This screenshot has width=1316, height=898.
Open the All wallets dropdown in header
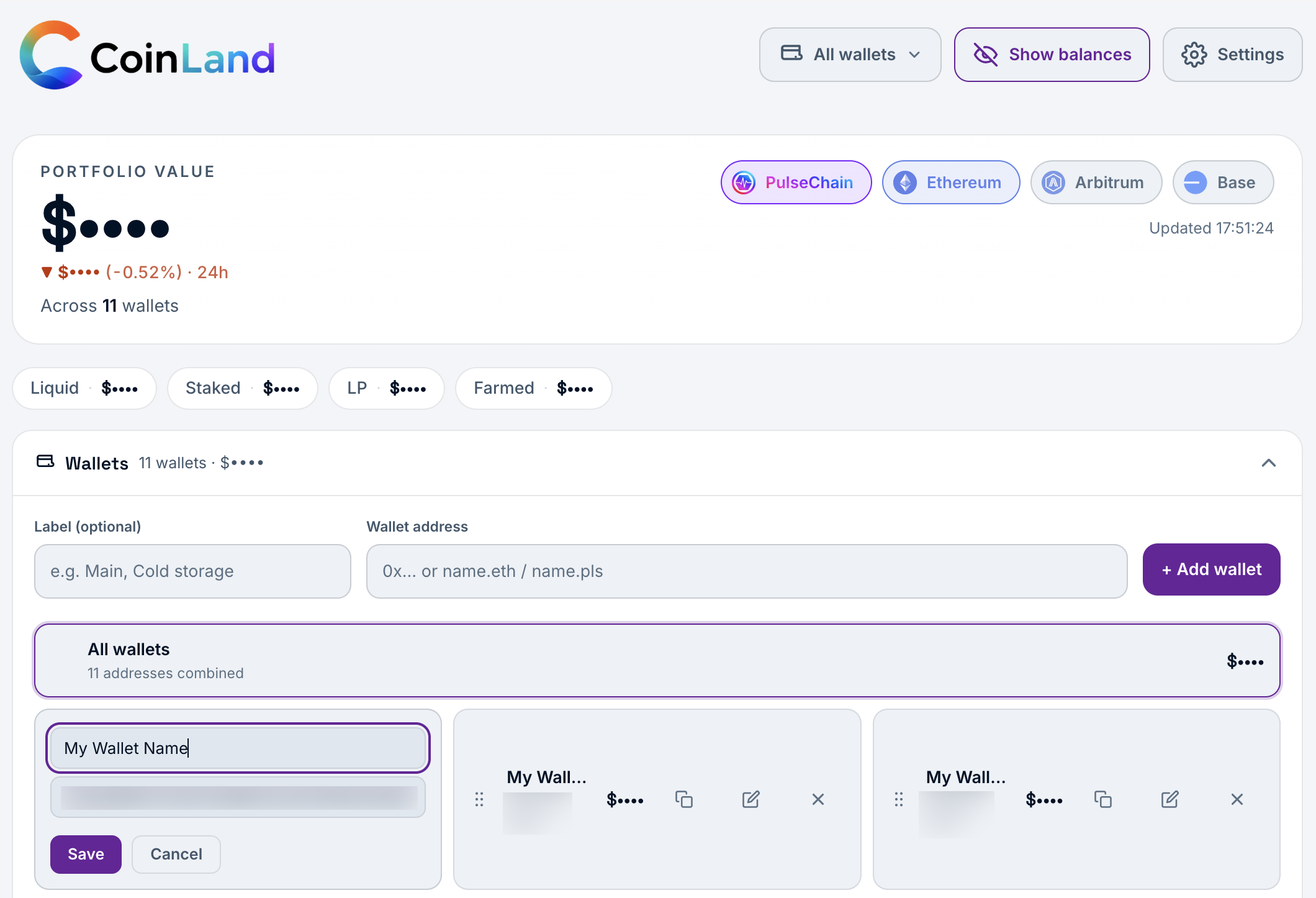coord(850,55)
